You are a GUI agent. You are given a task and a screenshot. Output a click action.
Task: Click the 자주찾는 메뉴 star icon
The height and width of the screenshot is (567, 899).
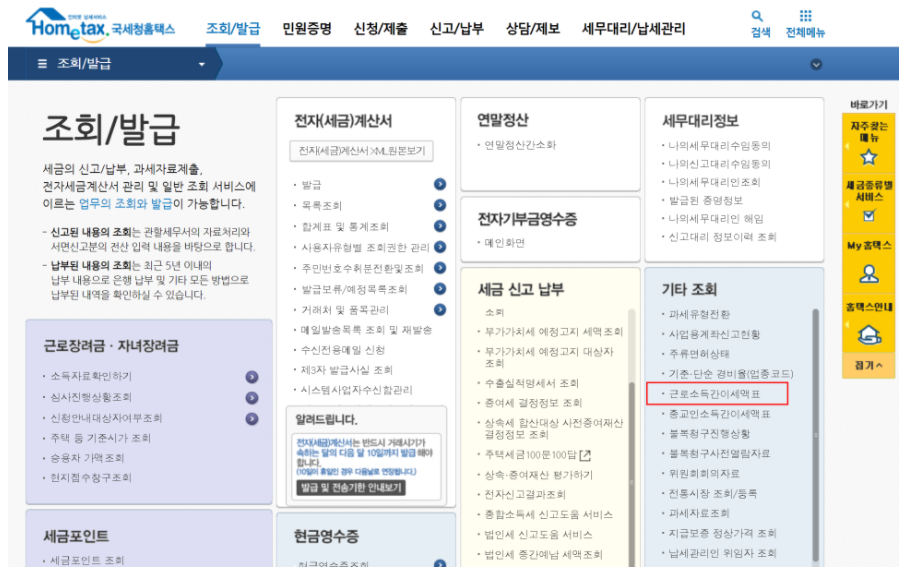[x=868, y=157]
